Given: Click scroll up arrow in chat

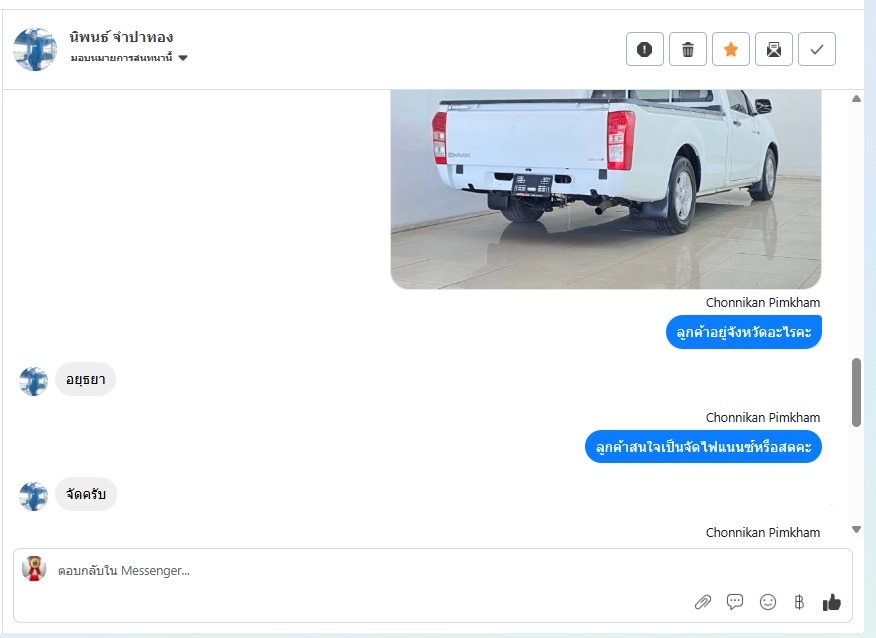Looking at the screenshot, I should point(856,99).
